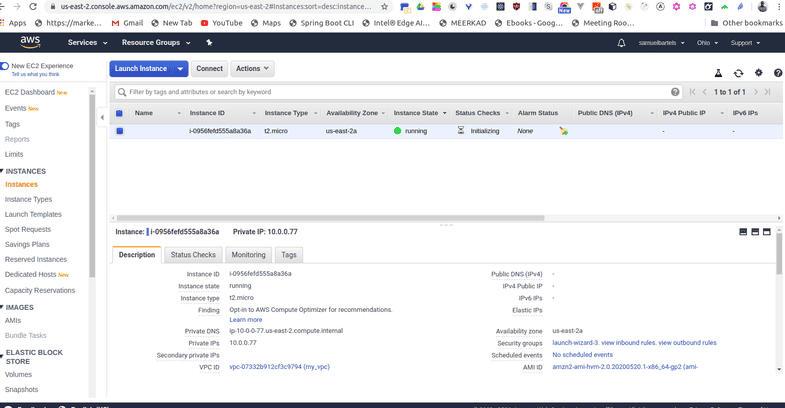Click No scheduled events link
This screenshot has width=785, height=408.
coord(582,355)
